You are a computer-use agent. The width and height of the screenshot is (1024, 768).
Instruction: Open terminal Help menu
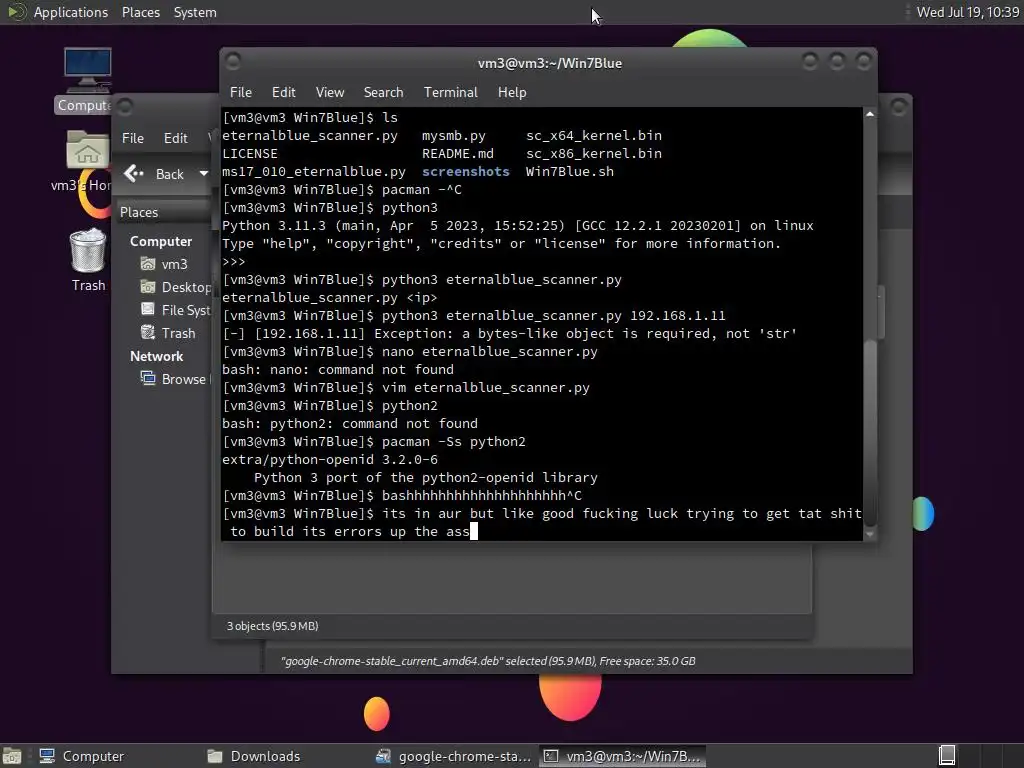pos(512,92)
